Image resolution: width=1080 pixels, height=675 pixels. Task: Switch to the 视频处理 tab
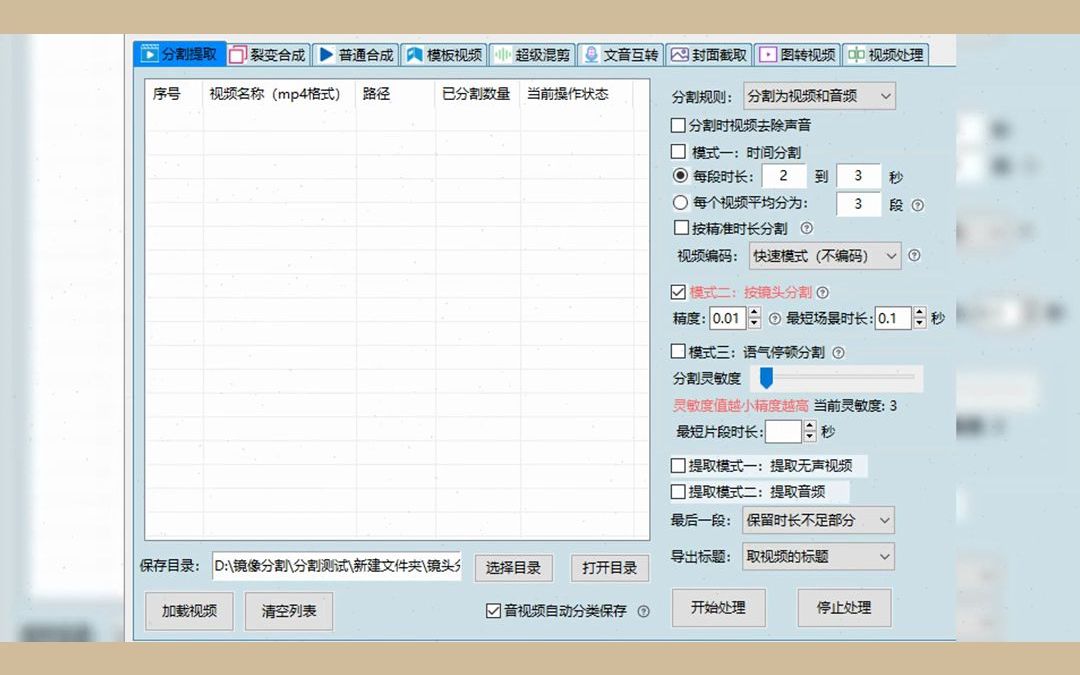887,55
